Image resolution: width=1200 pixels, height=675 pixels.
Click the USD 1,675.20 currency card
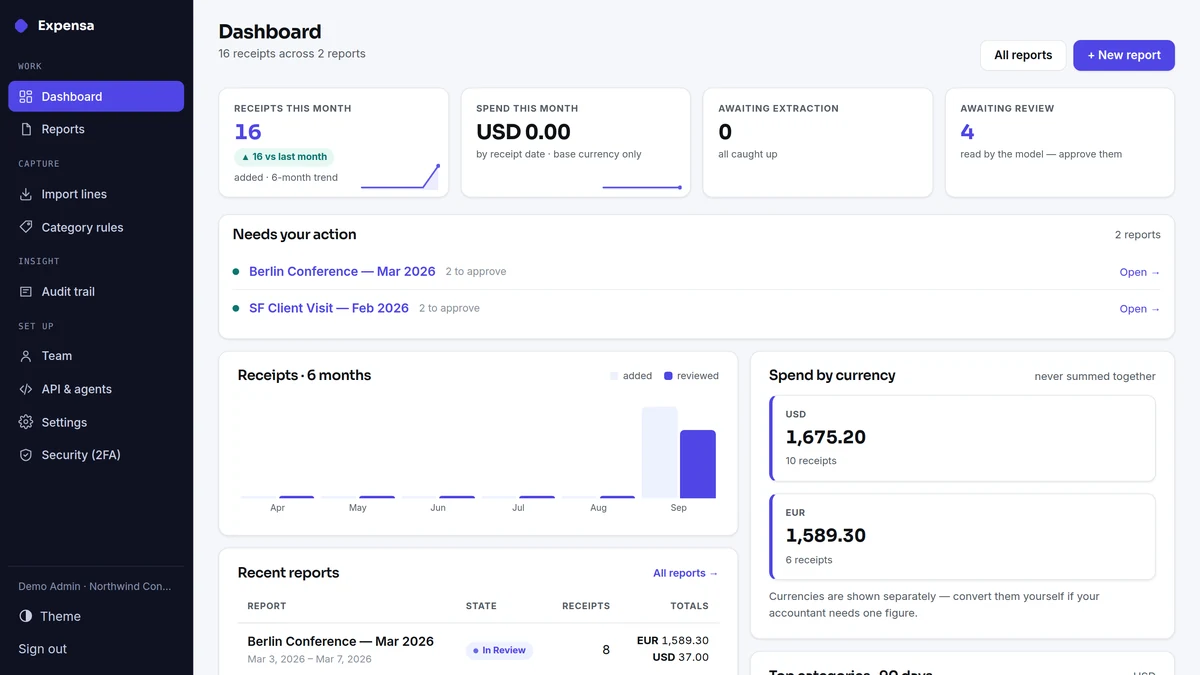[x=962, y=438]
